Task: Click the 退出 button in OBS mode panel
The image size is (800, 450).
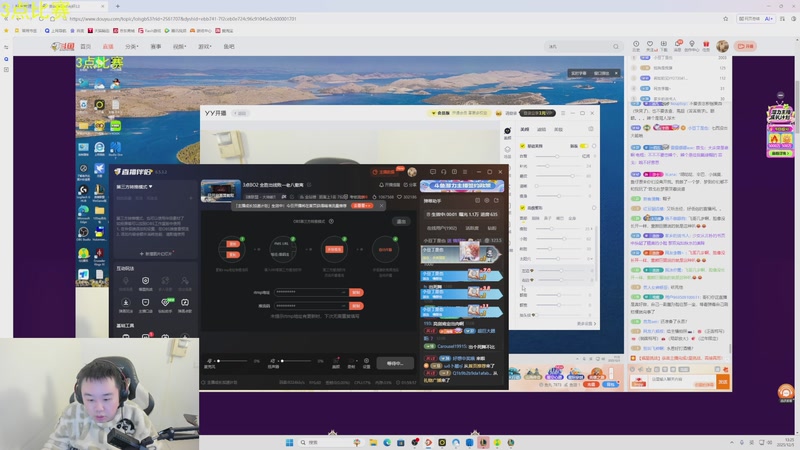Action: point(401,221)
